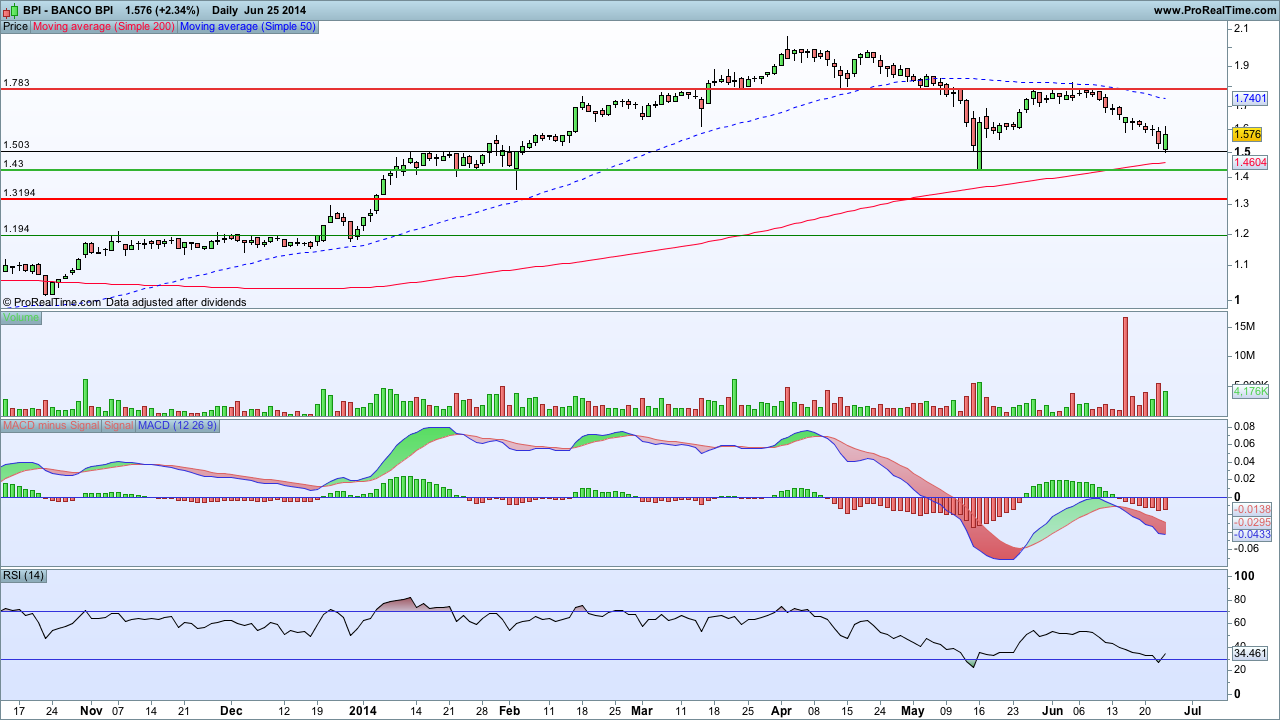Click the 1.4604 moving average value tag
The height and width of the screenshot is (720, 1280).
(x=1251, y=162)
